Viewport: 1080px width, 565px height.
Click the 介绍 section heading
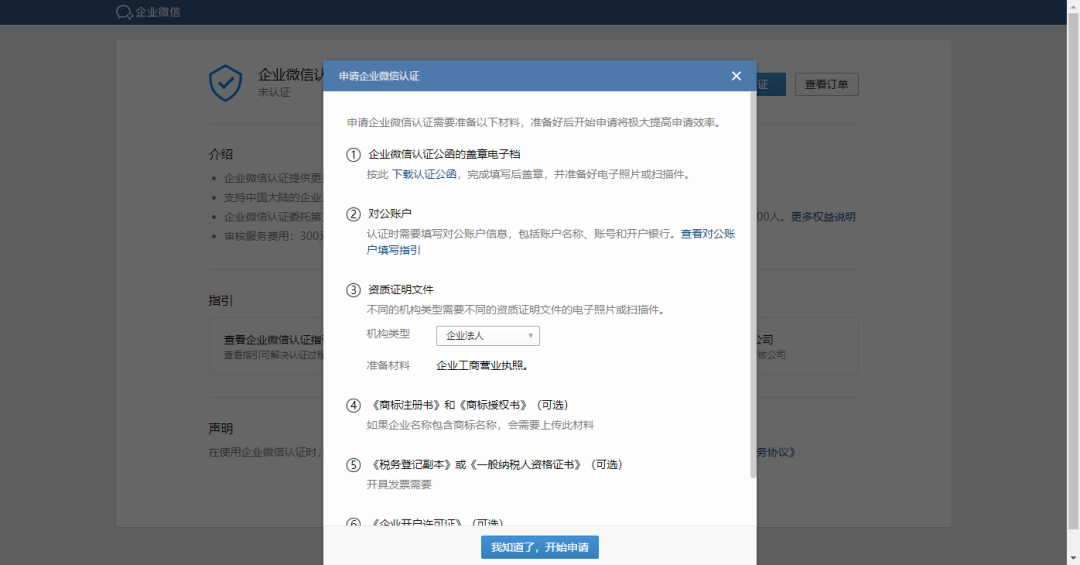coord(220,154)
